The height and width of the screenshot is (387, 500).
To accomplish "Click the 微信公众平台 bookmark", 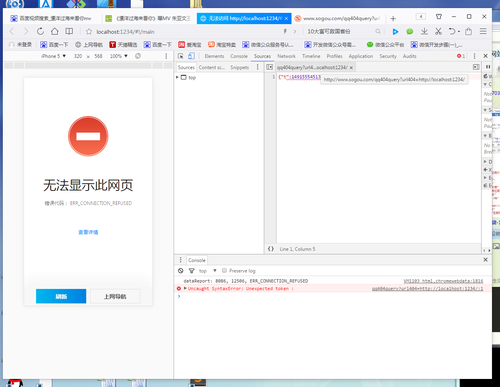I will (x=385, y=44).
